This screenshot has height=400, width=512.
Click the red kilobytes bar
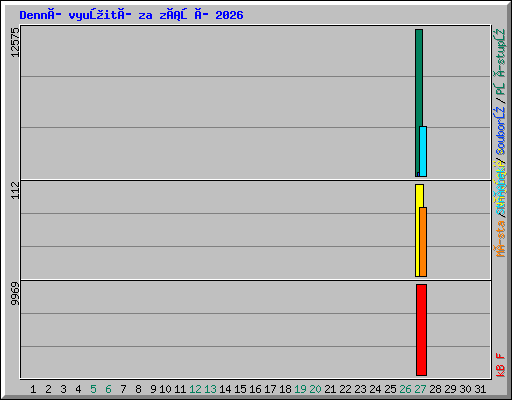421,330
